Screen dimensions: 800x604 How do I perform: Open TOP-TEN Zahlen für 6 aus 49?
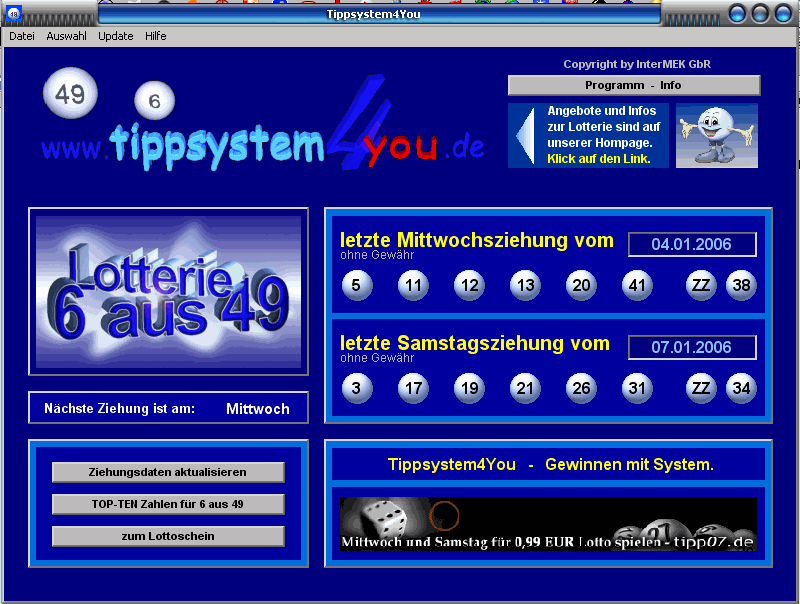pos(168,504)
